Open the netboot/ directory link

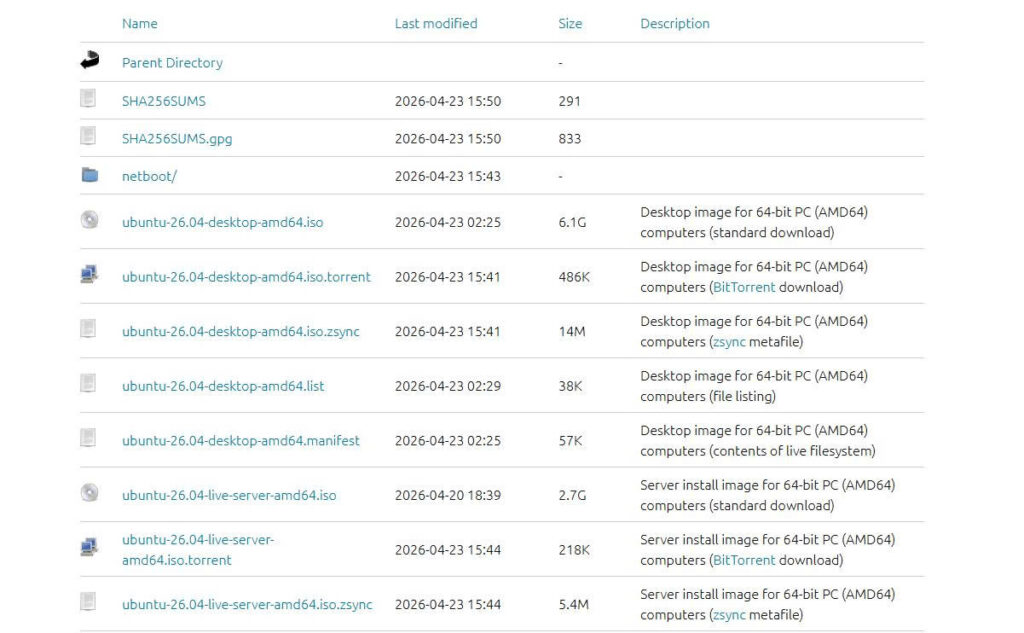[149, 176]
